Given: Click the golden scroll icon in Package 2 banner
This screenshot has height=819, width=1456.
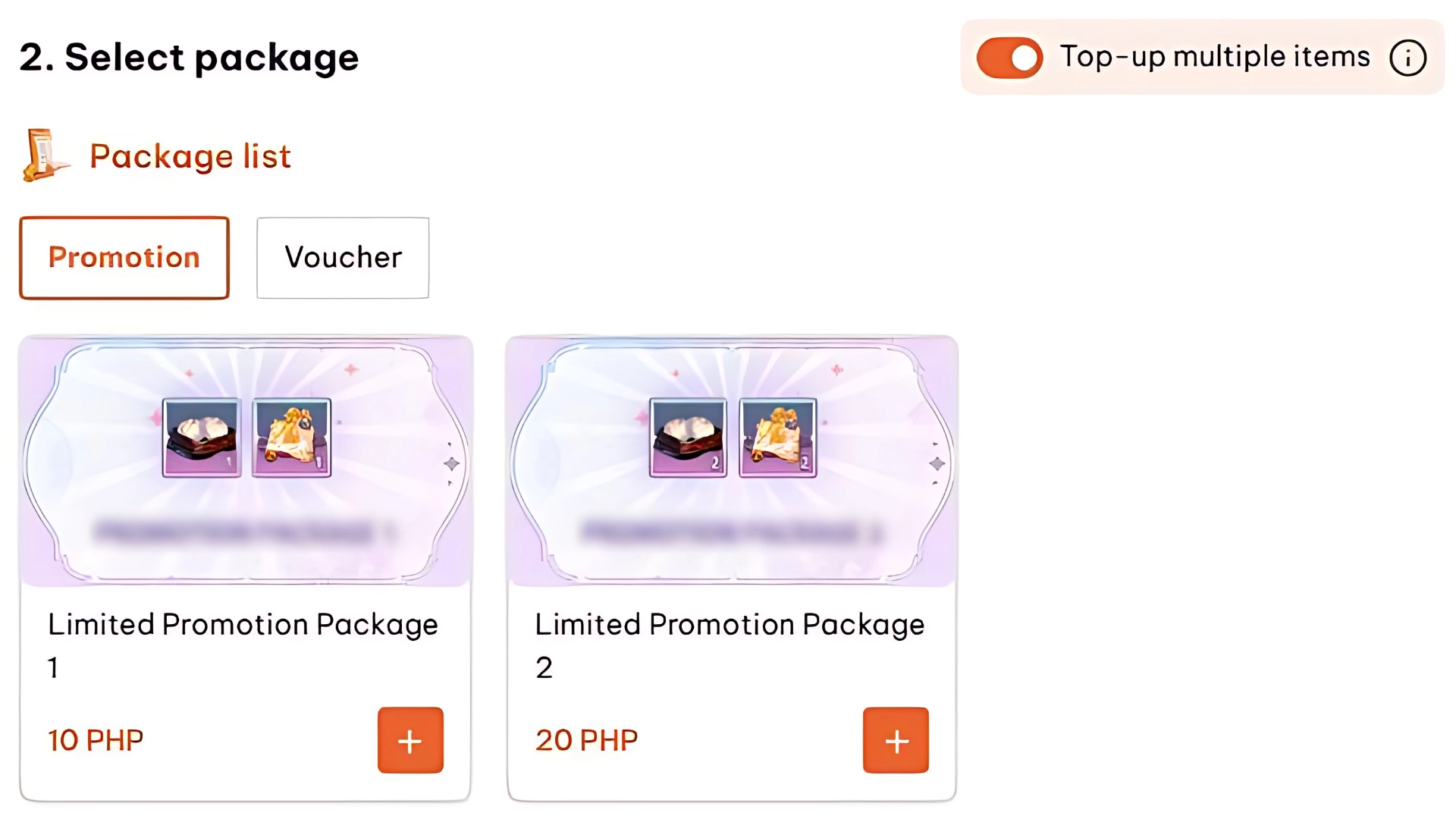Looking at the screenshot, I should point(778,438).
